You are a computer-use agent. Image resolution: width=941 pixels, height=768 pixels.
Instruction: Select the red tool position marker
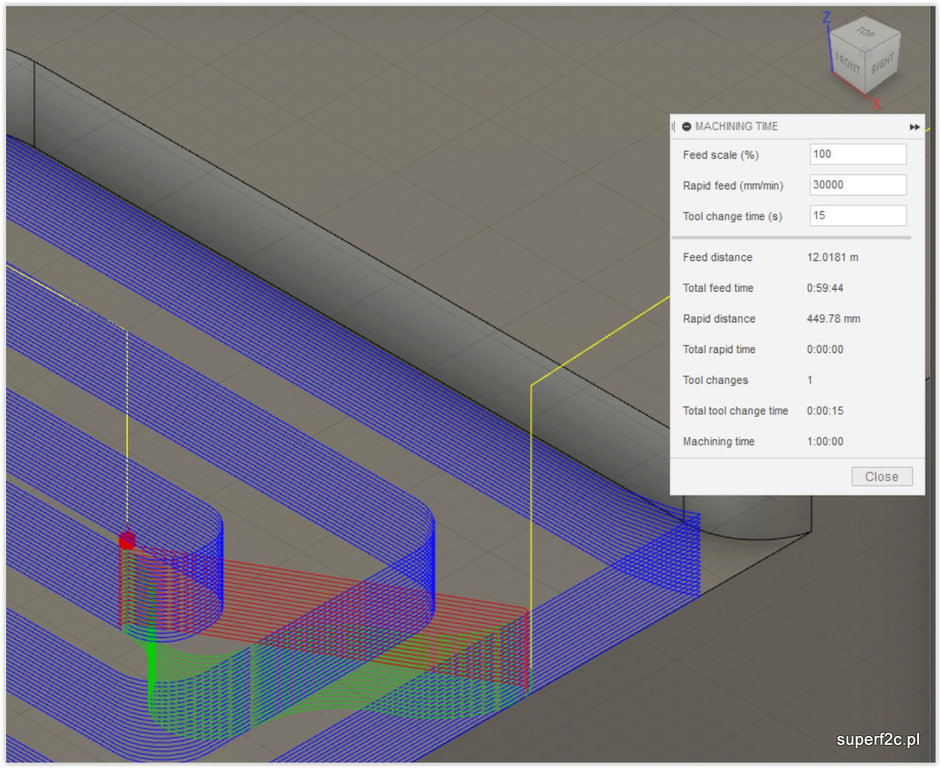point(127,540)
